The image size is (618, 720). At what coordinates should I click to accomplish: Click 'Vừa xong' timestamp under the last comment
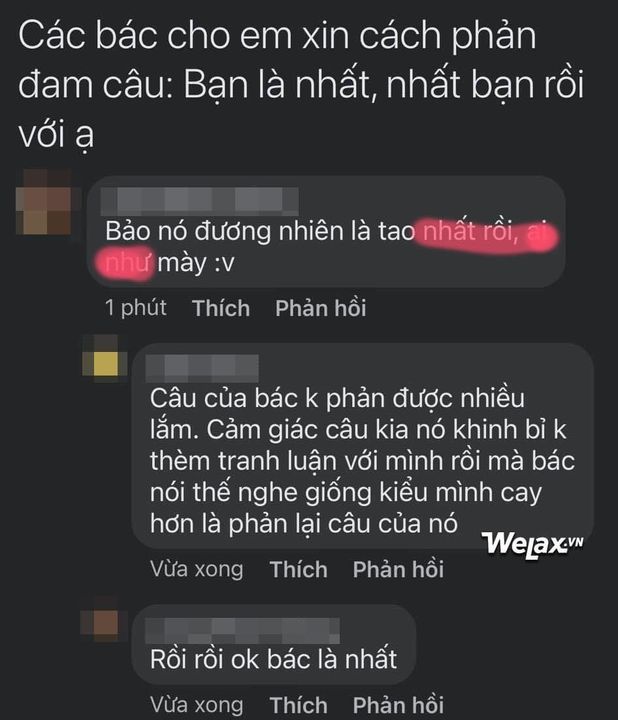point(197,705)
